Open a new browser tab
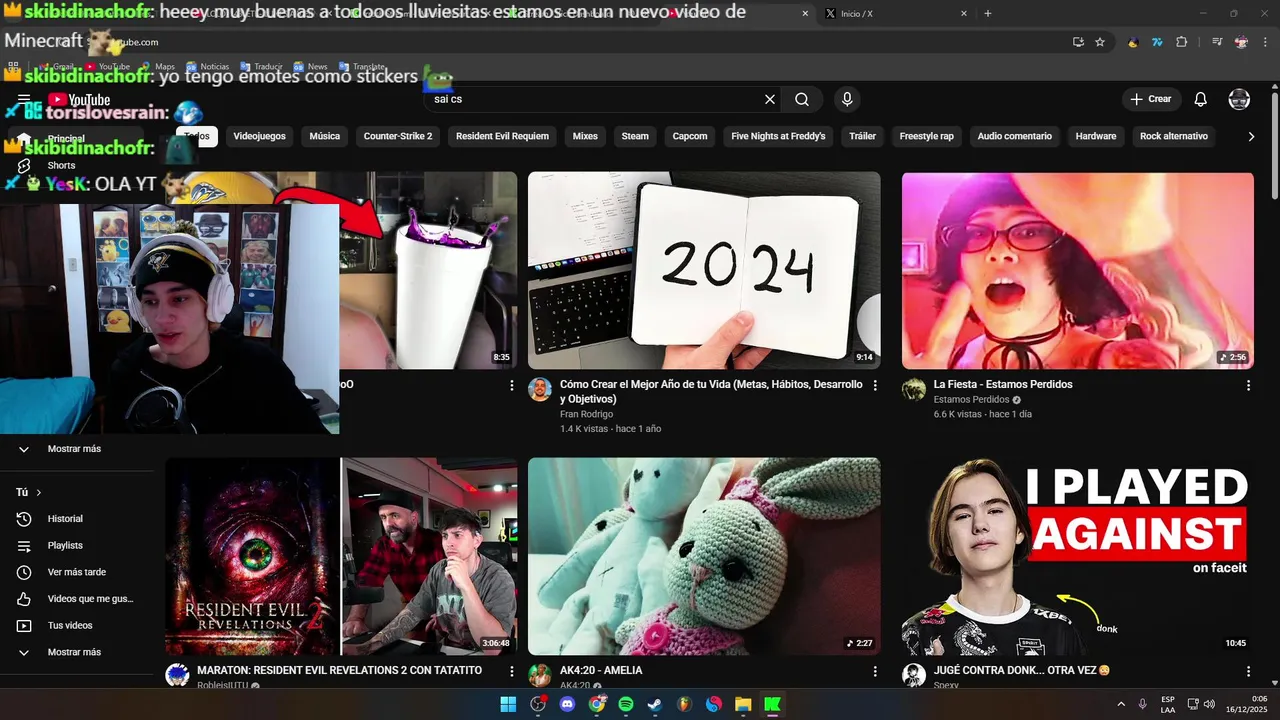 (x=988, y=14)
